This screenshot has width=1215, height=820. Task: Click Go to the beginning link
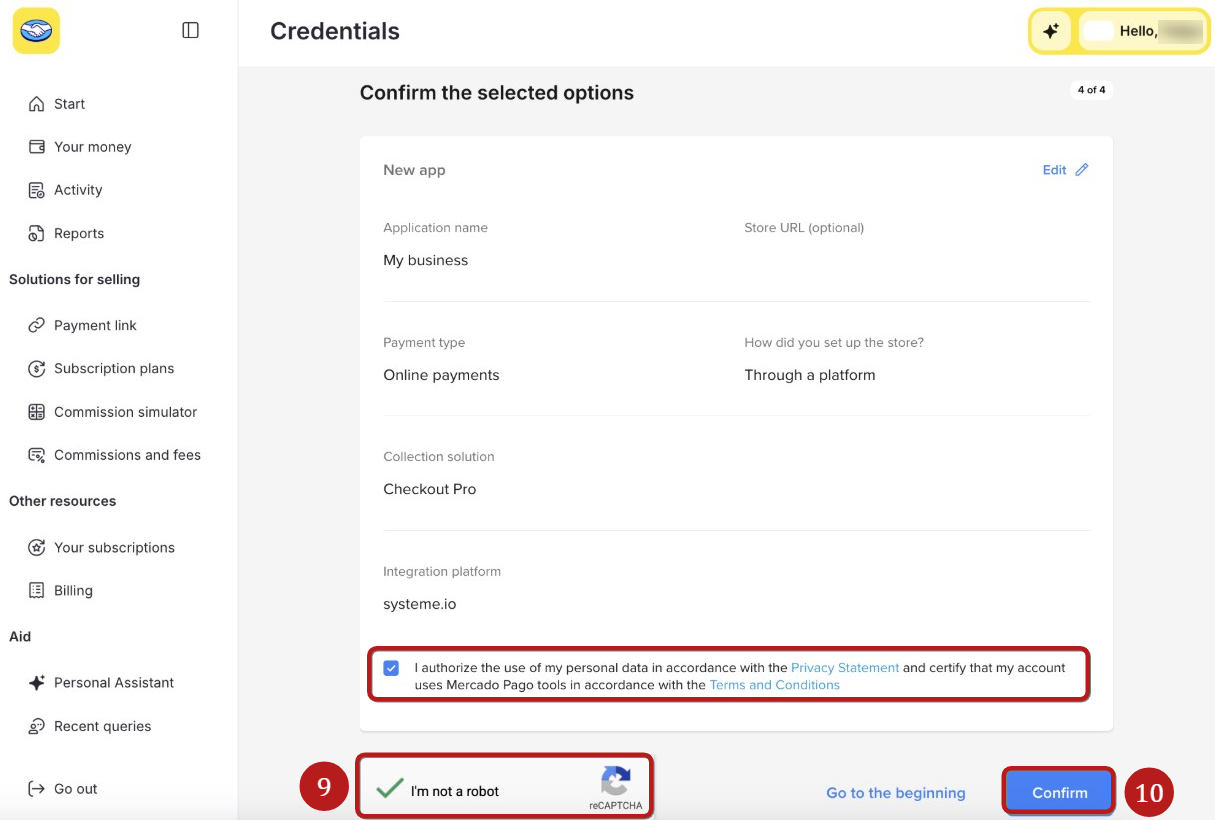pyautogui.click(x=896, y=793)
